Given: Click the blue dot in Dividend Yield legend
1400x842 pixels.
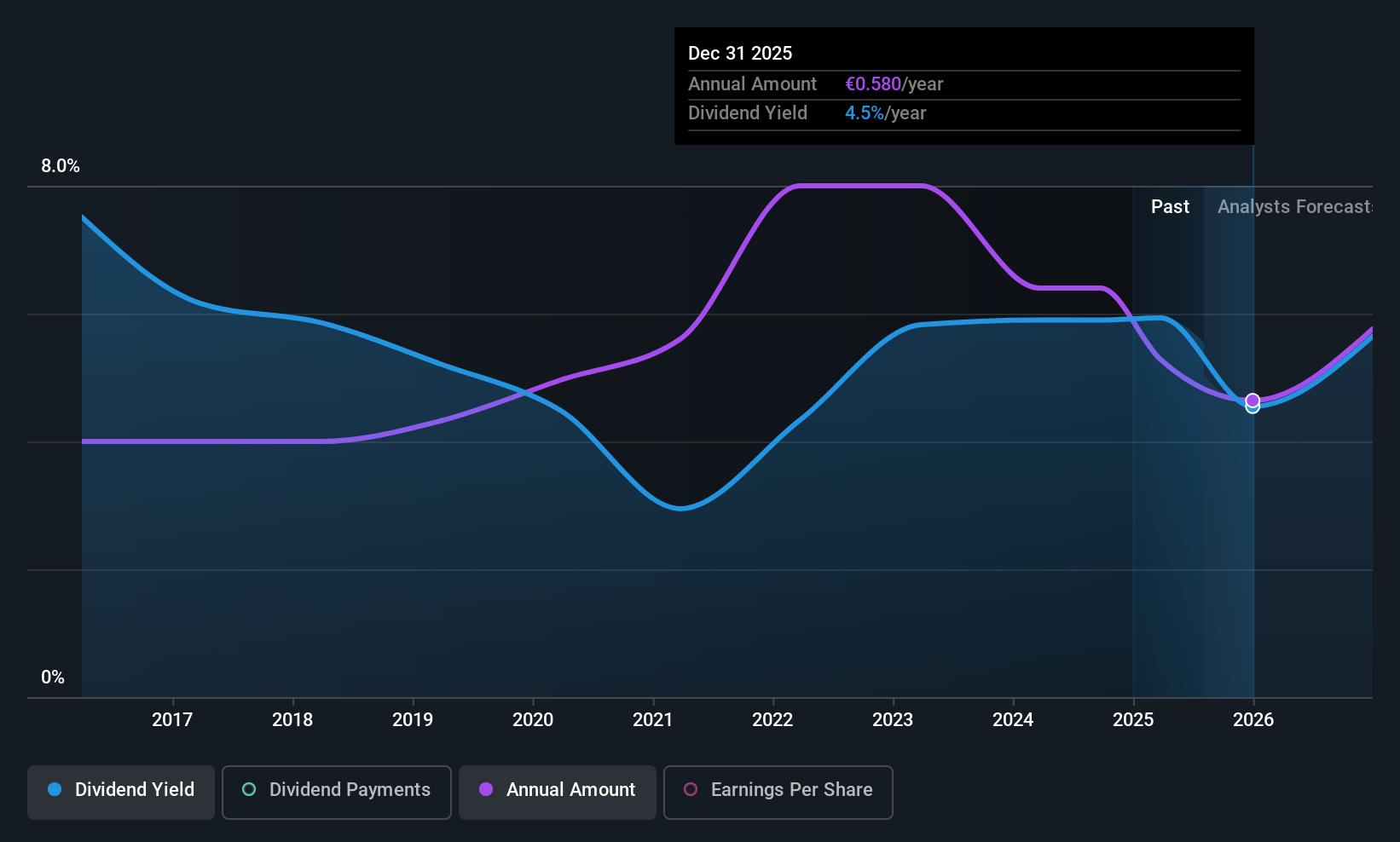Looking at the screenshot, I should pyautogui.click(x=55, y=790).
